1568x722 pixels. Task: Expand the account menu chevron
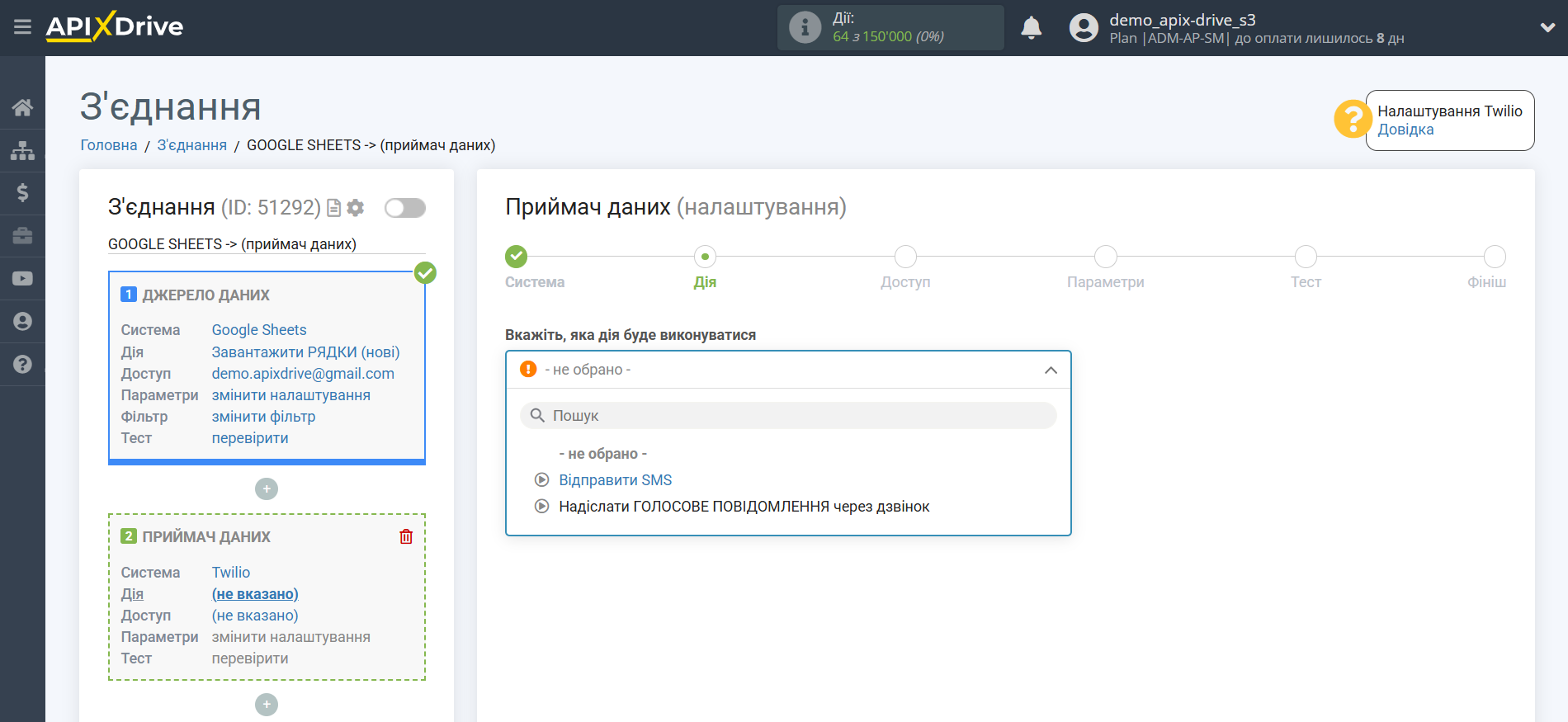coord(1547,27)
